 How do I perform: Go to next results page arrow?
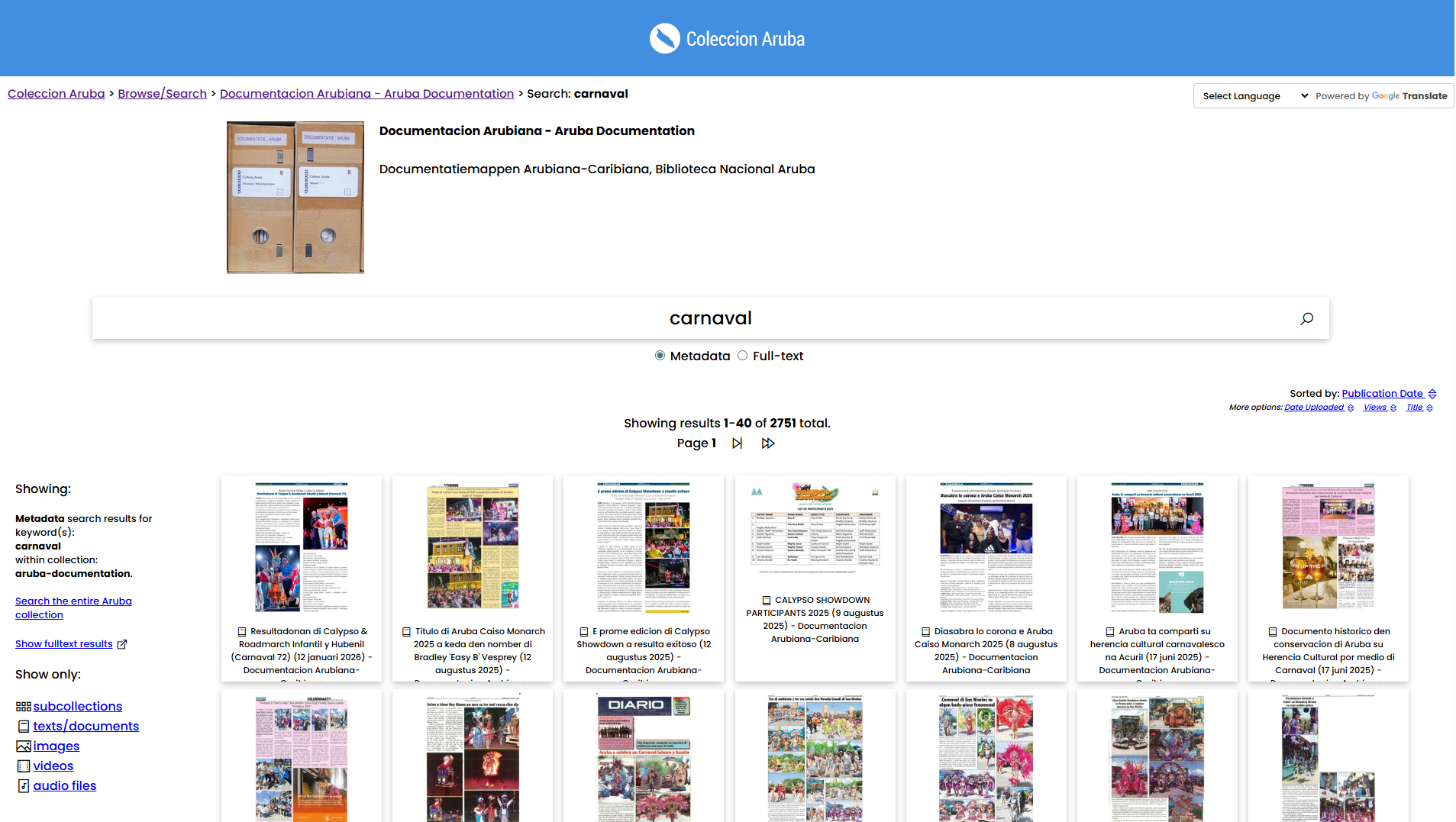(737, 443)
